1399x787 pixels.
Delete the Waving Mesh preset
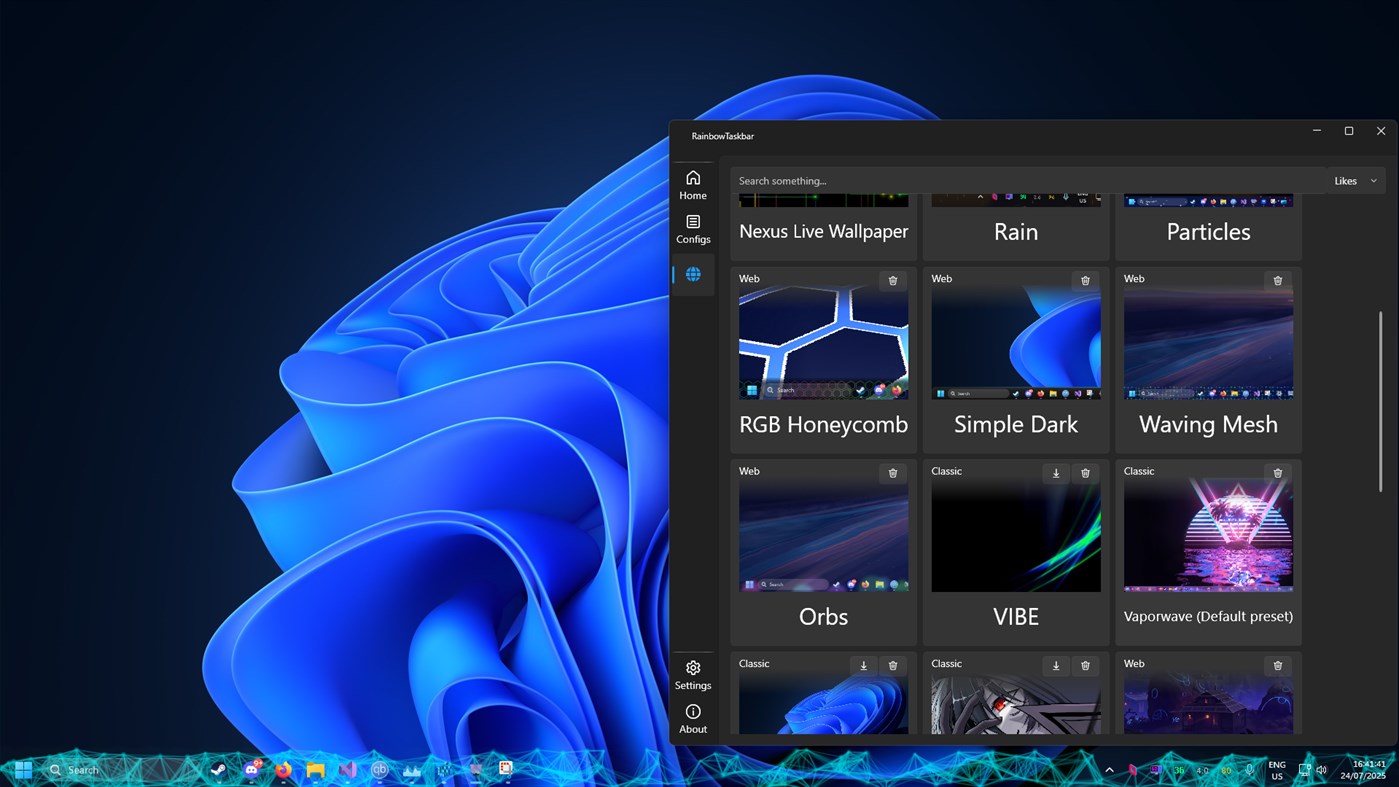click(1277, 280)
